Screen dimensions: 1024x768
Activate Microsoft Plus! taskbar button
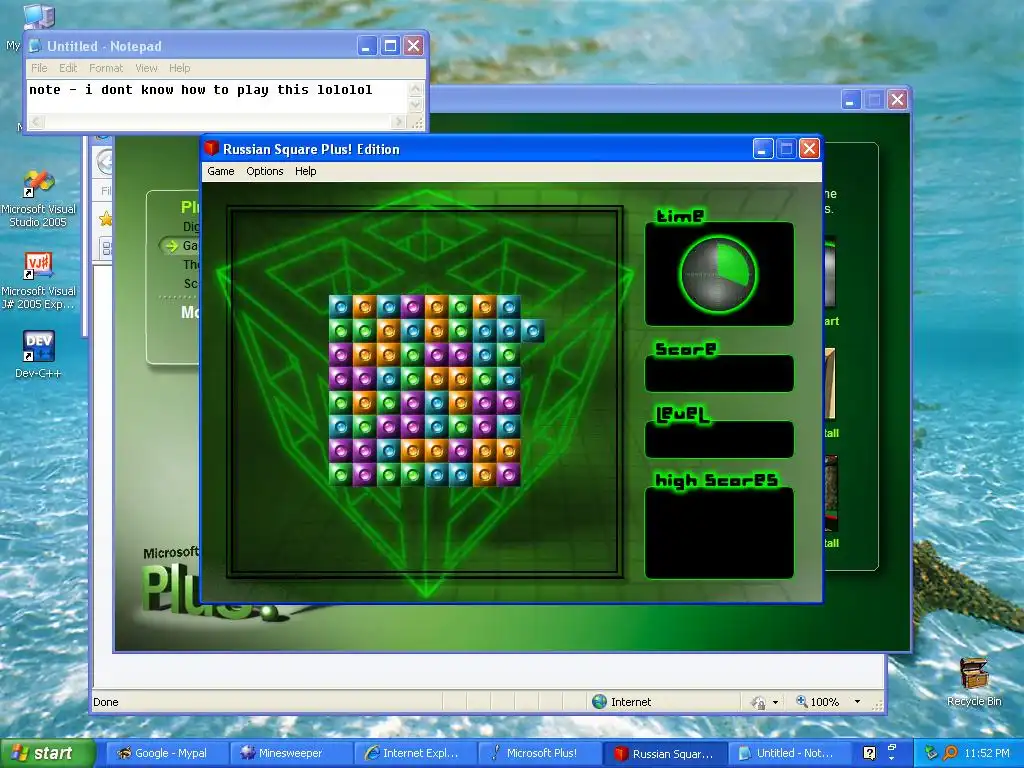pyautogui.click(x=541, y=753)
